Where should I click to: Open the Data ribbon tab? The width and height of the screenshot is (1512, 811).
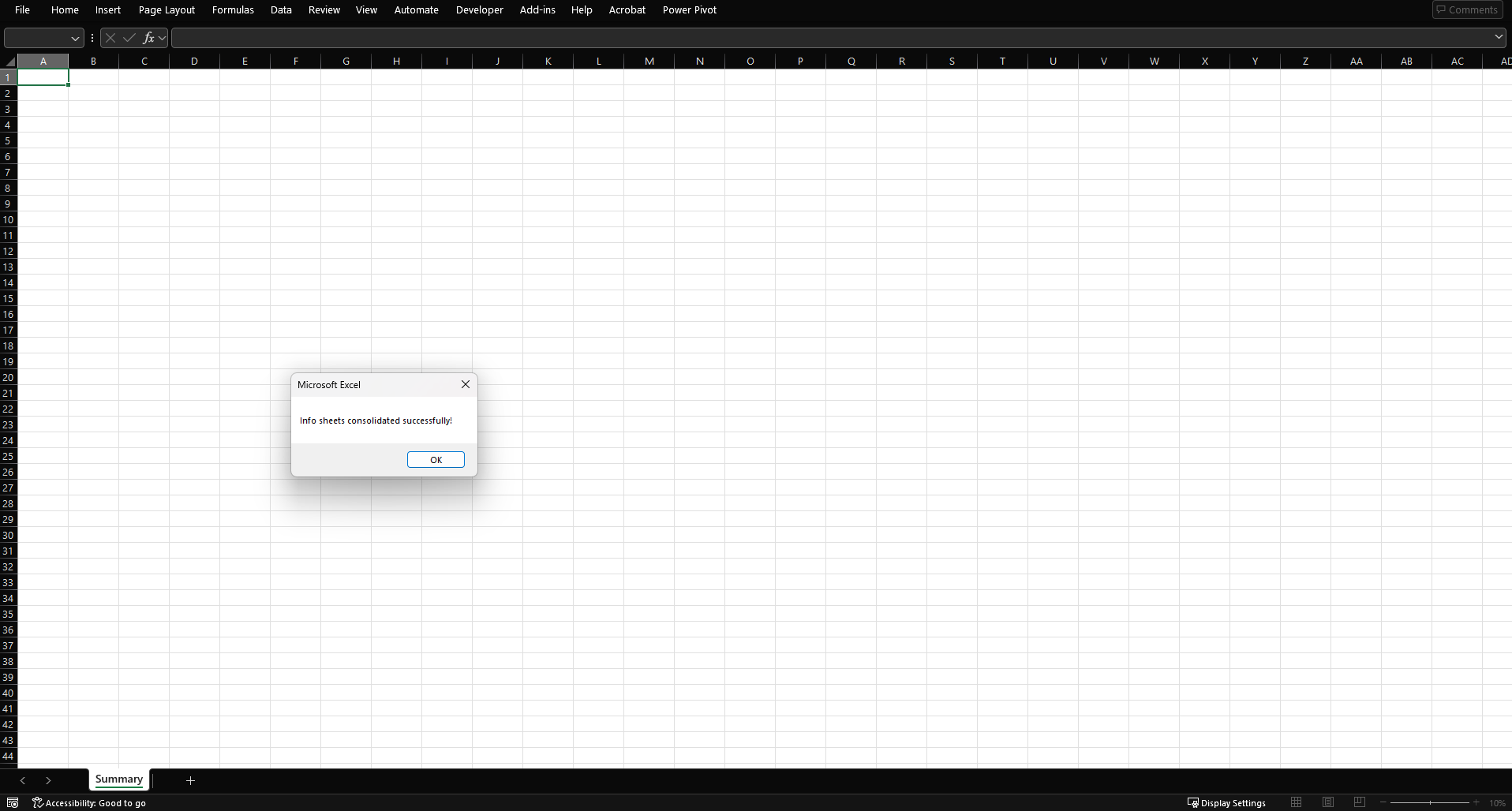click(281, 9)
